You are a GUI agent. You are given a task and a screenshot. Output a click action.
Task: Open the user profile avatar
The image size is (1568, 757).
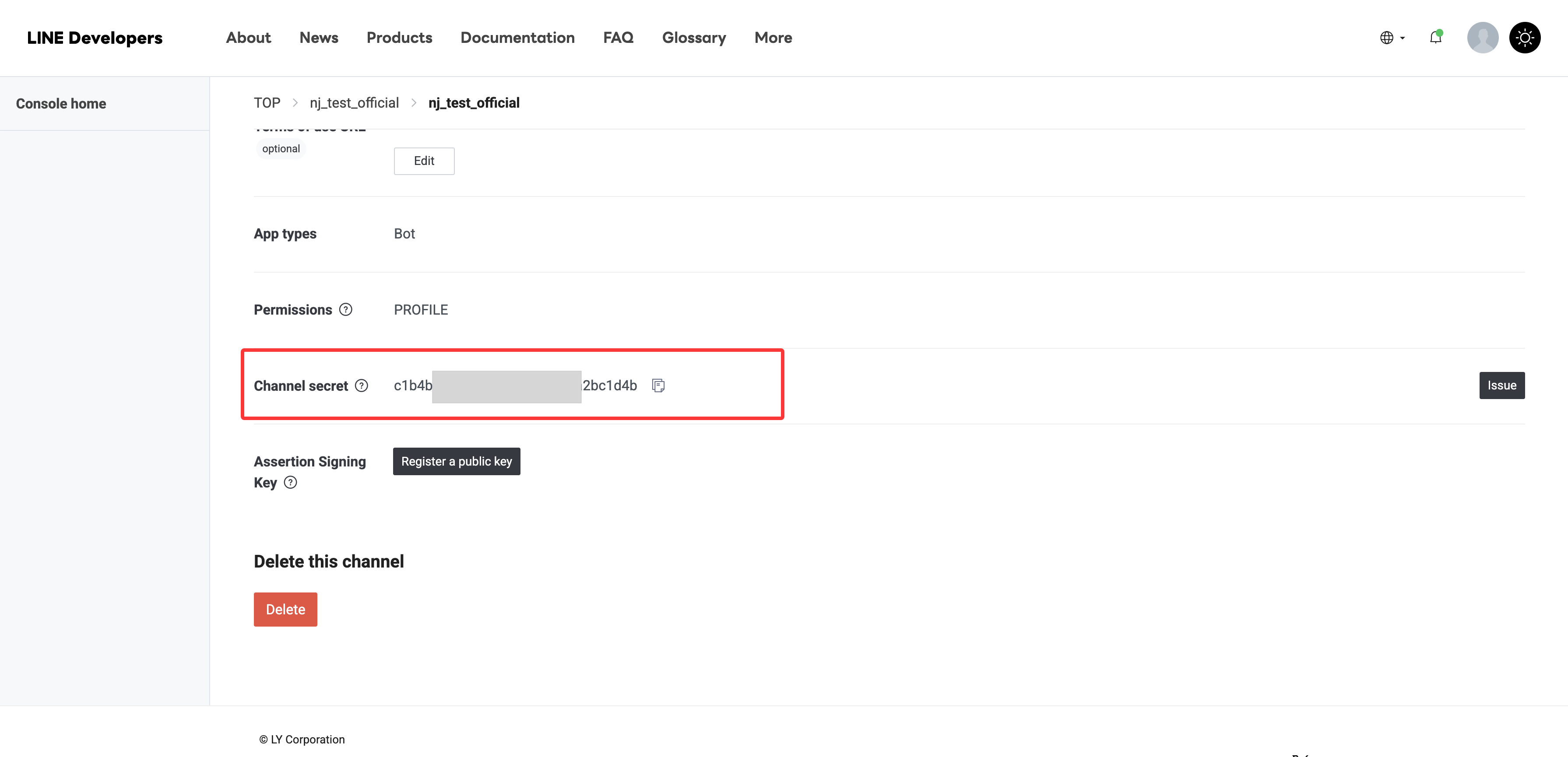coord(1482,38)
